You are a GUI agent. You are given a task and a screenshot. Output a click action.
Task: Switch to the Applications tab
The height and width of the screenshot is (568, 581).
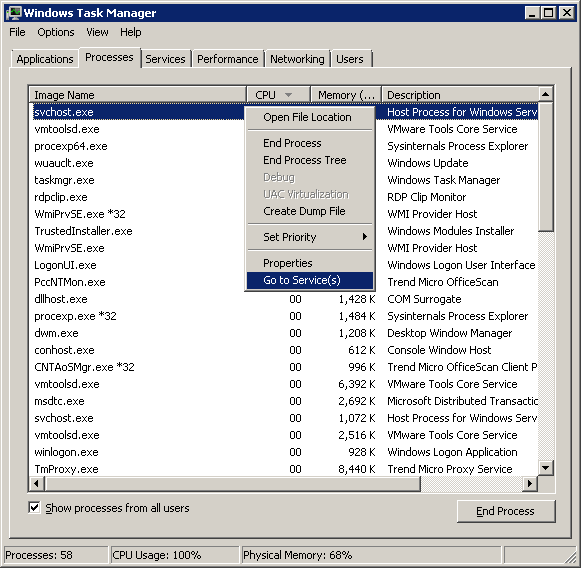[45, 59]
